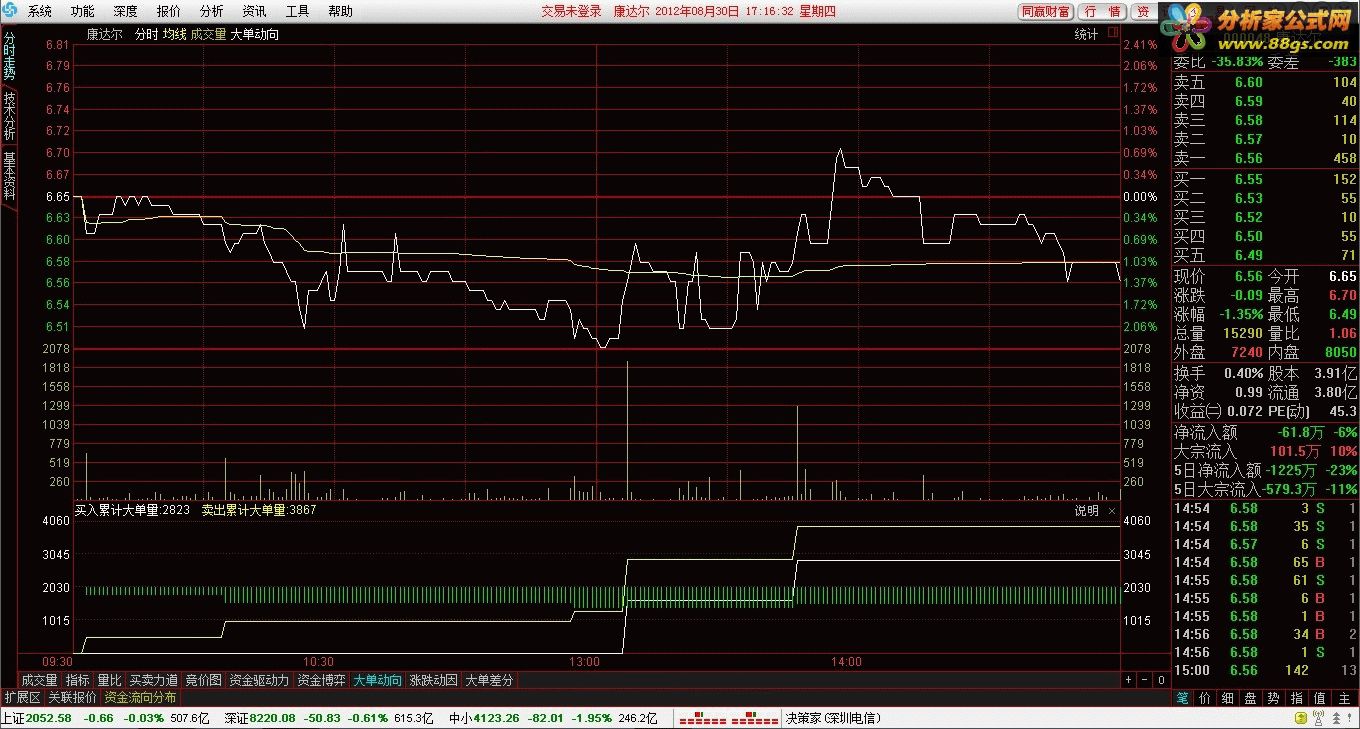Screen dimensions: 1360x729
Task: Click the 大单动向 label in chart header
Action: click(x=254, y=34)
